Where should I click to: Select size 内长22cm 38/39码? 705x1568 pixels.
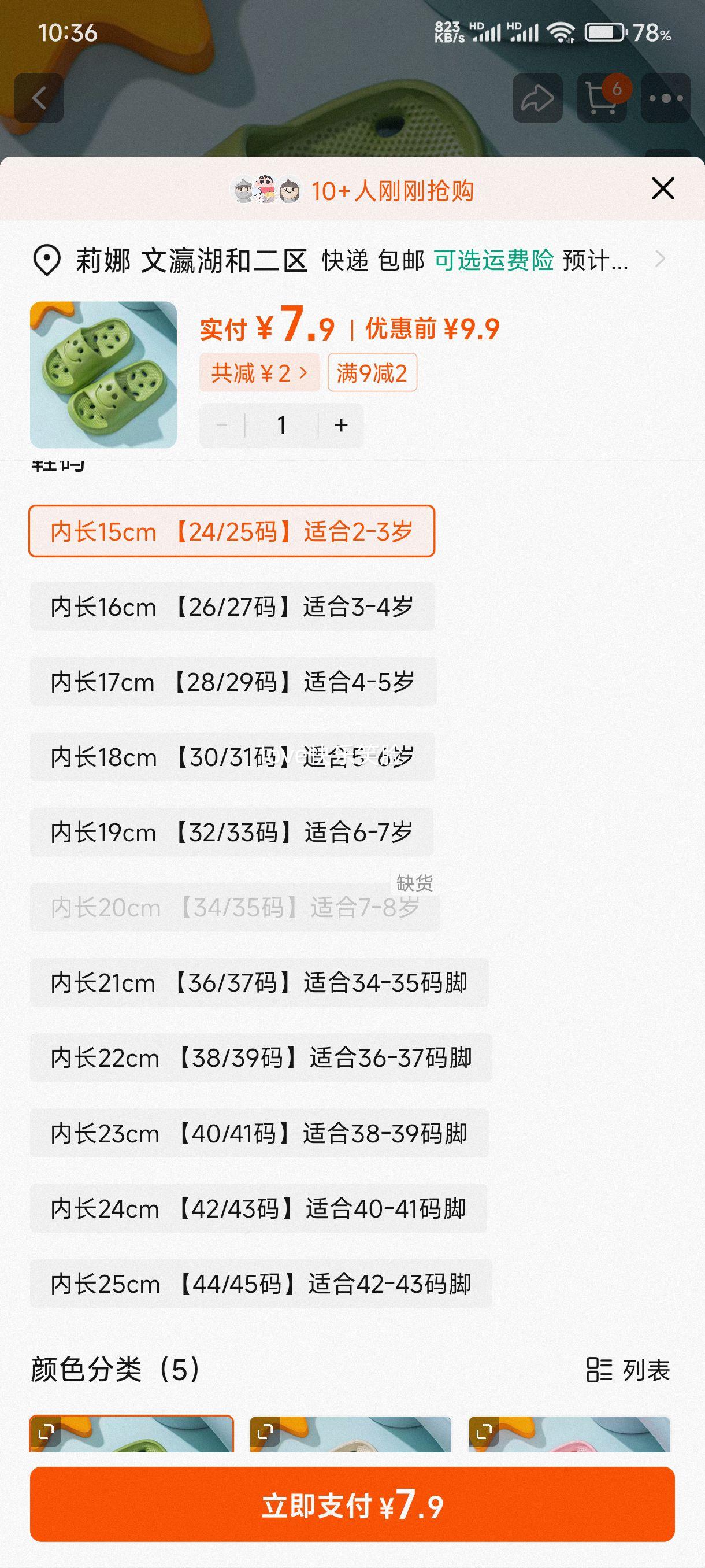pyautogui.click(x=261, y=1058)
